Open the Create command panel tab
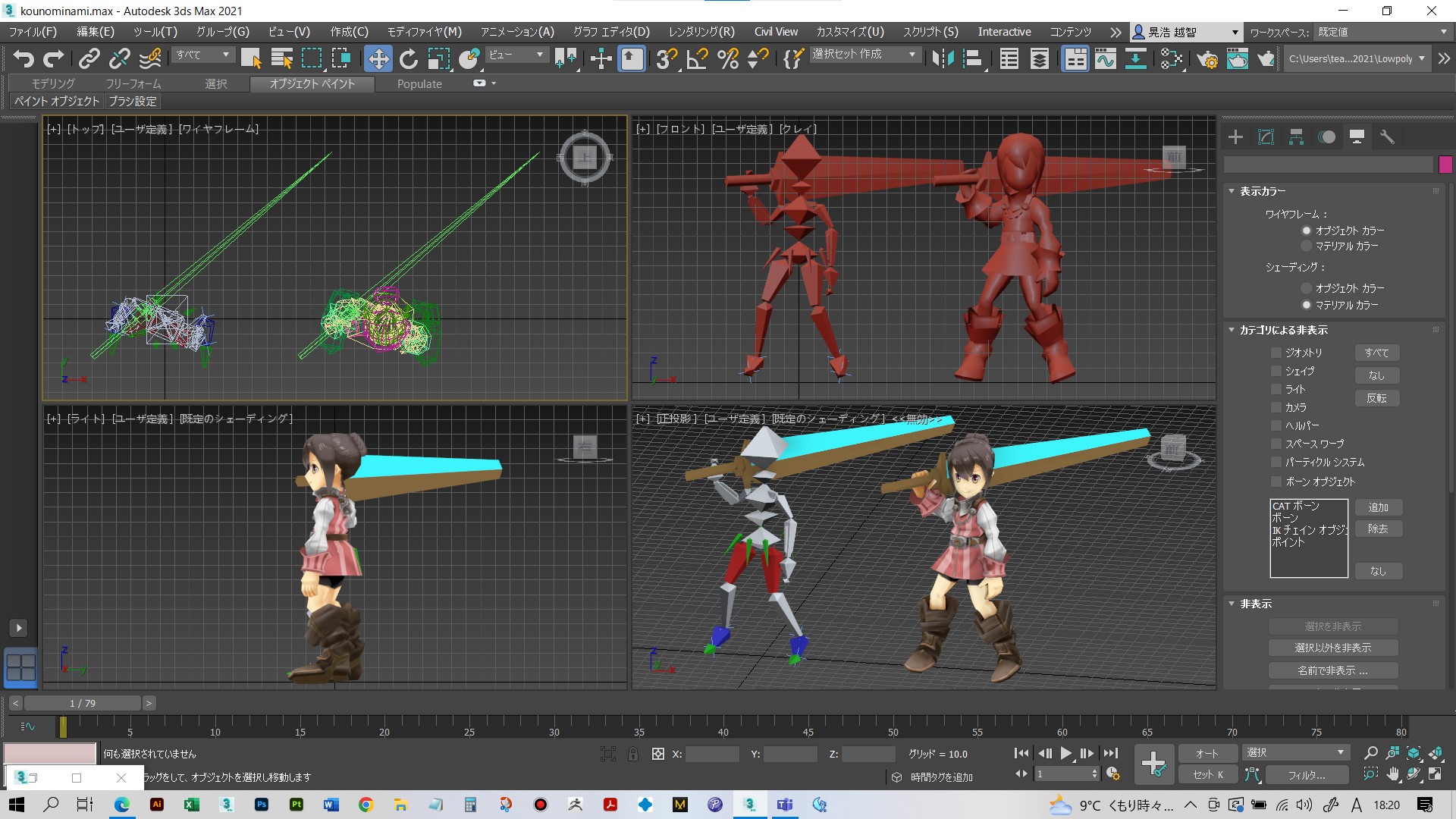The width and height of the screenshot is (1456, 819). 1235,136
